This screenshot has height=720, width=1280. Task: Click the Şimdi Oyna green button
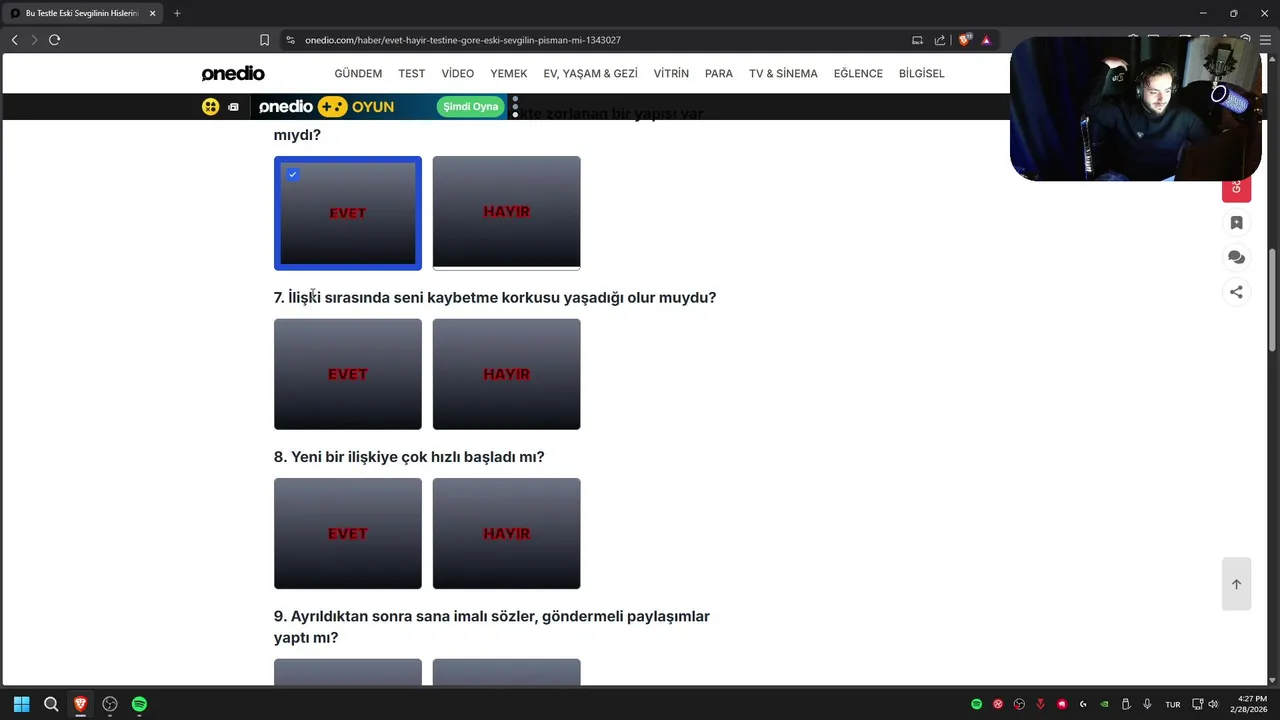[470, 107]
